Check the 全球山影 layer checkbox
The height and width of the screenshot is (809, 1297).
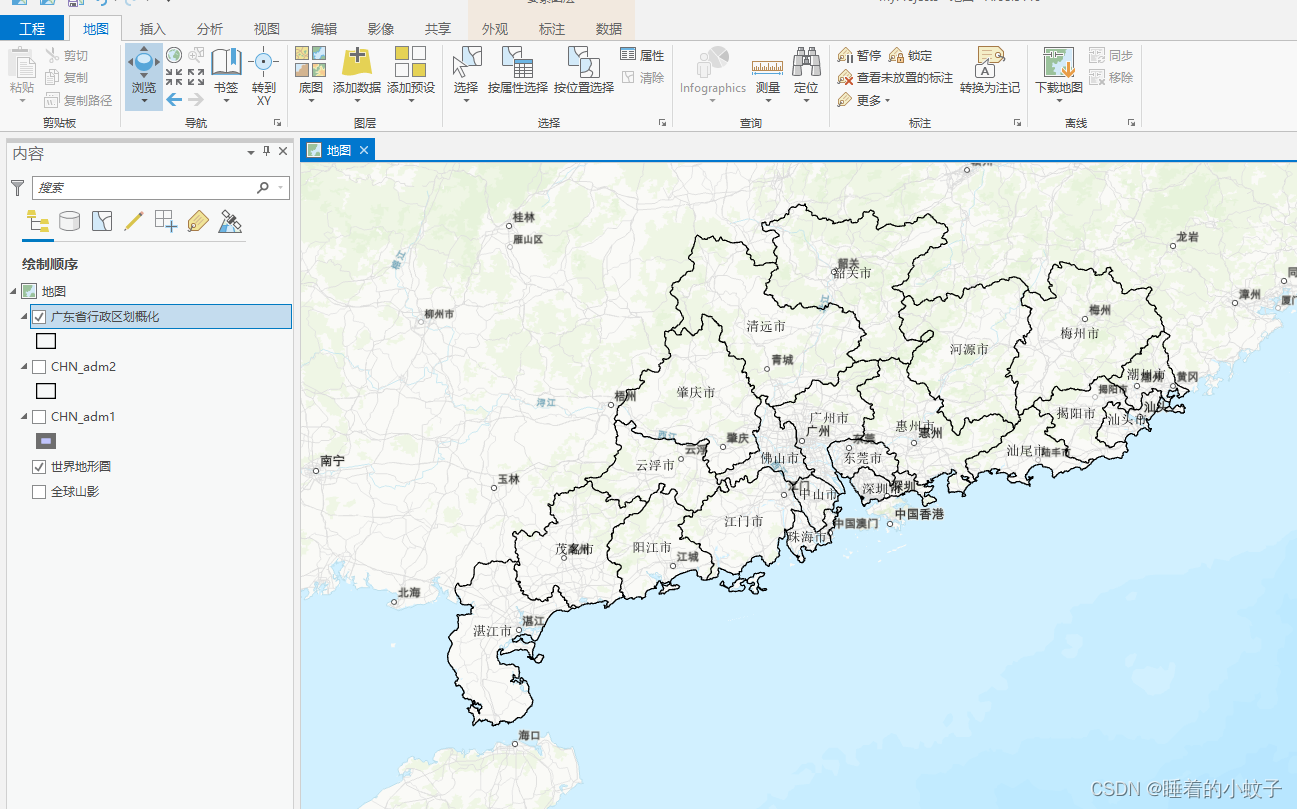[39, 492]
